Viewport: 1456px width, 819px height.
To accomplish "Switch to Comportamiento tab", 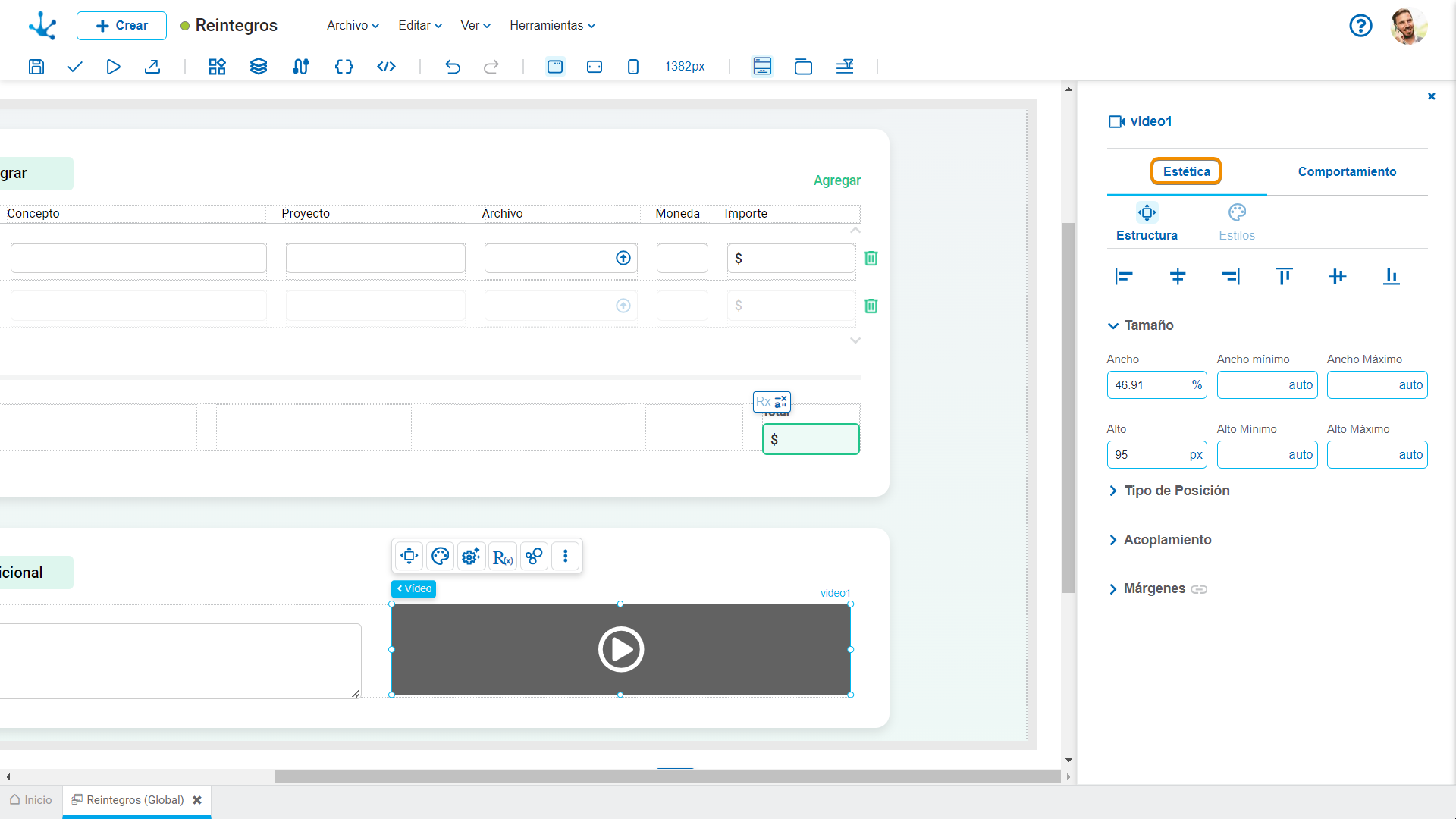I will point(1346,172).
